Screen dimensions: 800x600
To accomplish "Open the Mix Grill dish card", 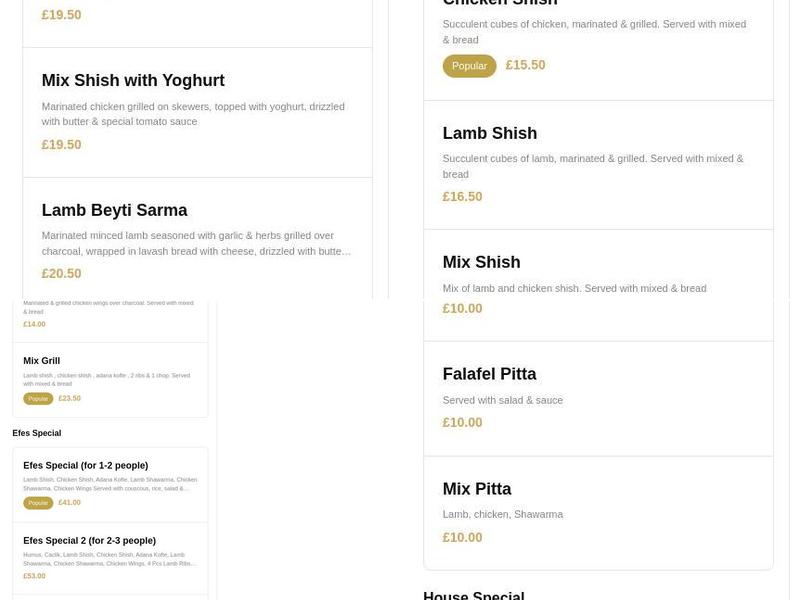I will click(x=44, y=360).
